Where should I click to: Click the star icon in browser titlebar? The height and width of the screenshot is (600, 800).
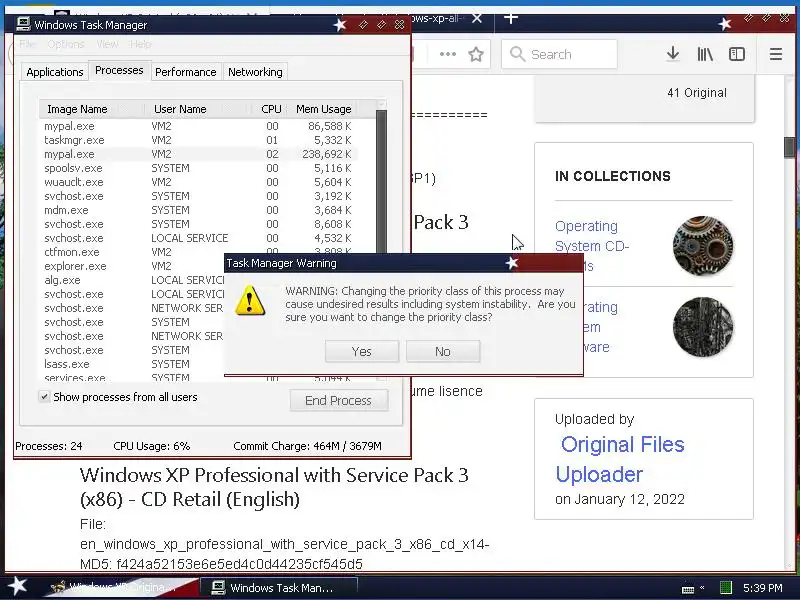[x=724, y=23]
